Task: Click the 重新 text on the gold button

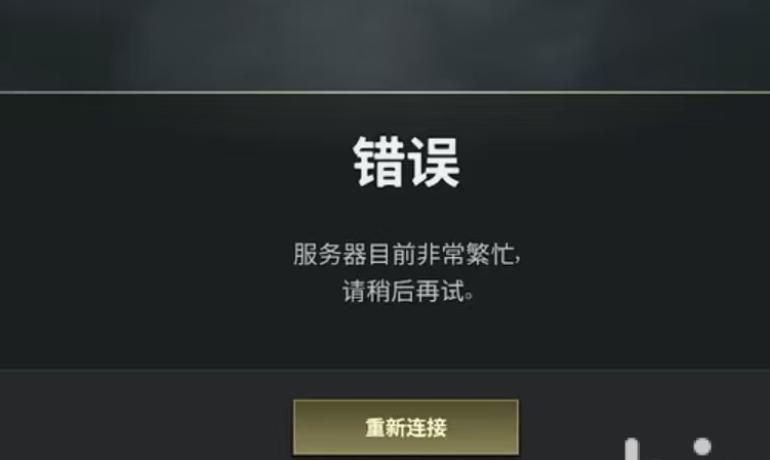Action: click(x=385, y=428)
